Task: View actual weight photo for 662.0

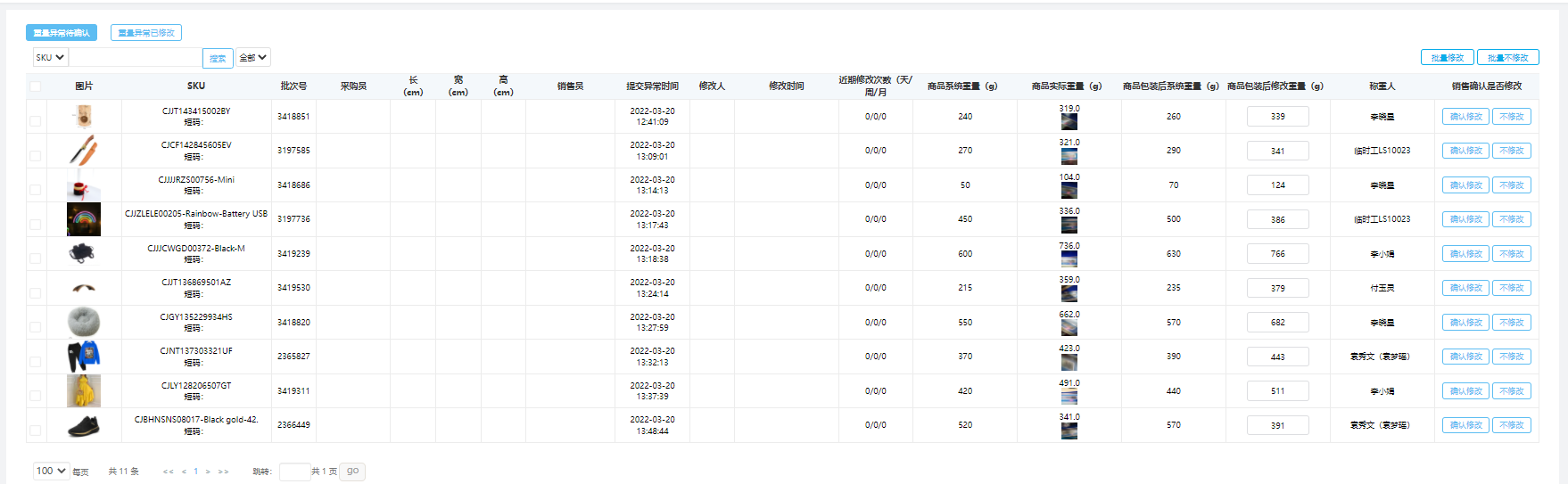Action: click(x=1069, y=328)
